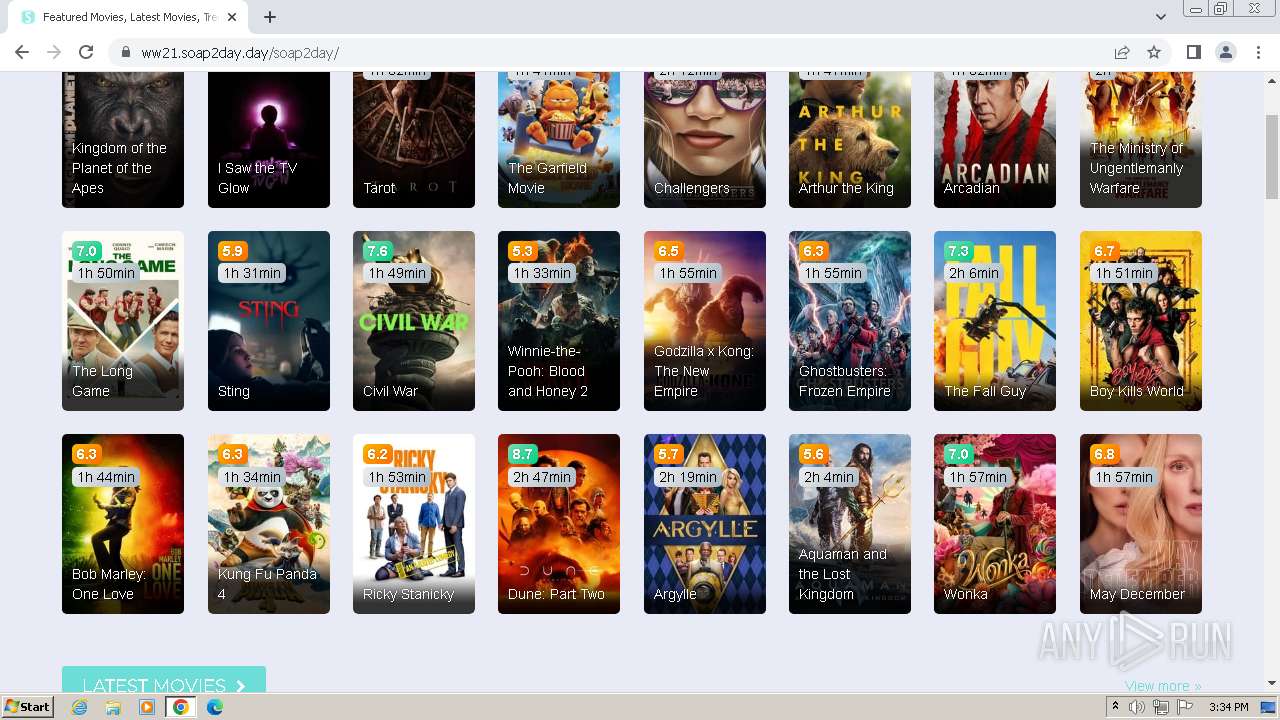Viewport: 1280px width, 720px height.
Task: Click the scrollbar up arrow
Action: 1271,79
